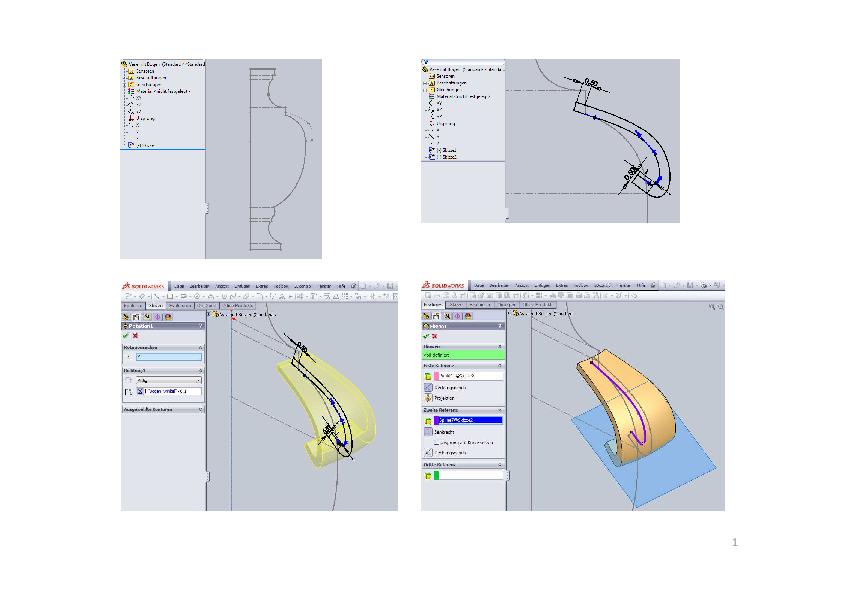Open ConfigurationManager icon above the Ebene panel
The height and width of the screenshot is (595, 842).
pos(448,316)
